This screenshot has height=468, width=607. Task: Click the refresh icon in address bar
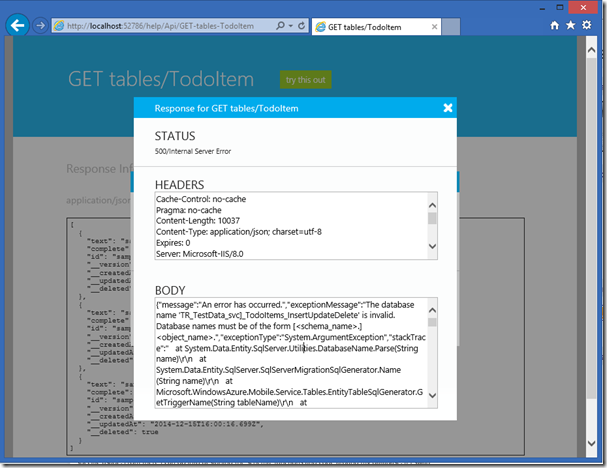301,26
